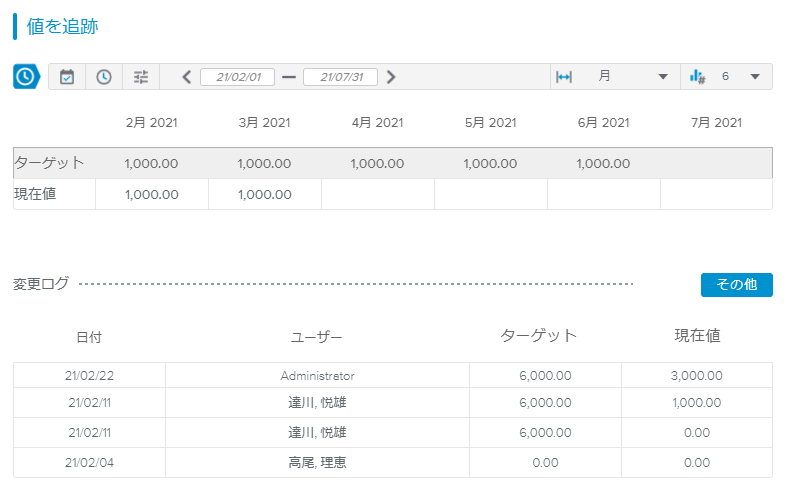Edit the end date field 21/07/31
786x490 pixels.
pos(340,77)
